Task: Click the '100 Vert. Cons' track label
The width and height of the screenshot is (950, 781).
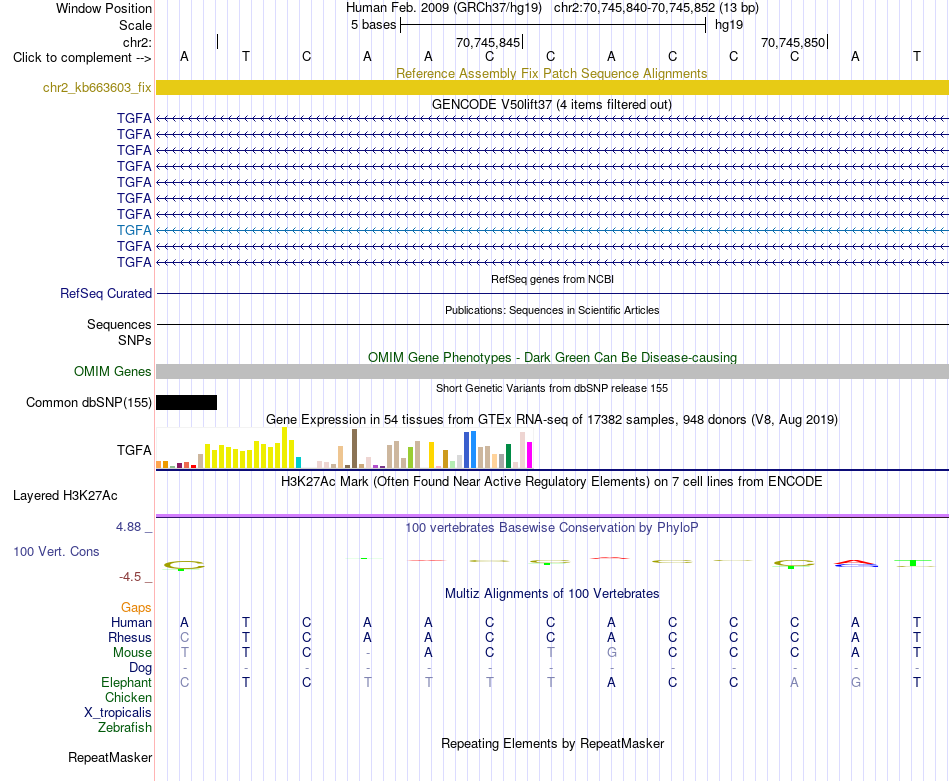Action: (x=56, y=551)
